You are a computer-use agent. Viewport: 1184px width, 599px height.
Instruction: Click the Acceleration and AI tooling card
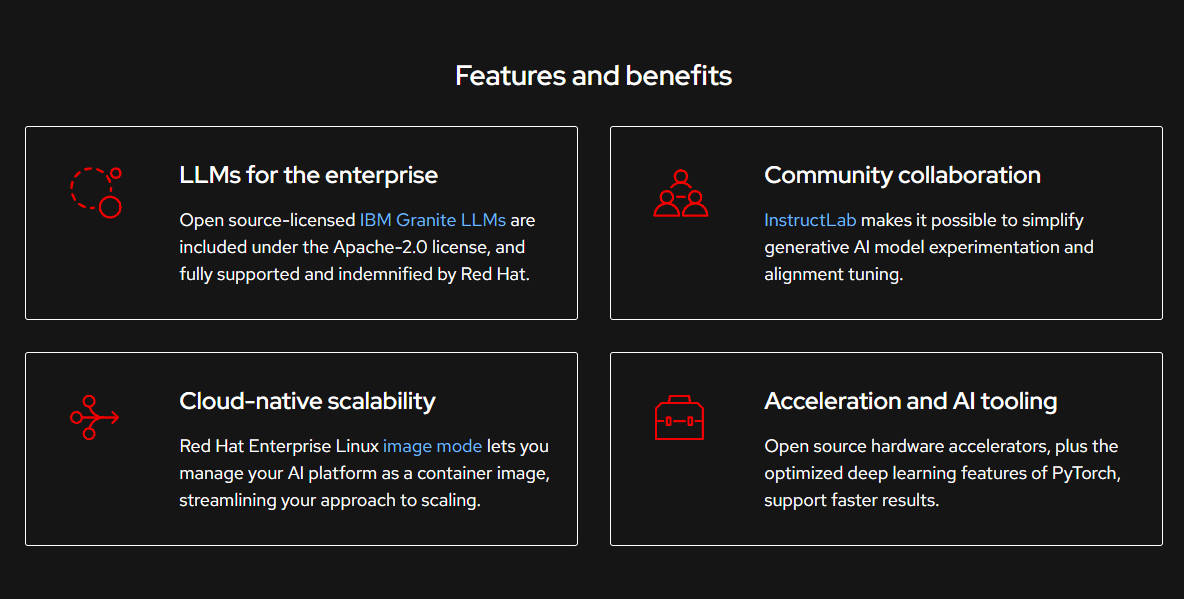886,448
